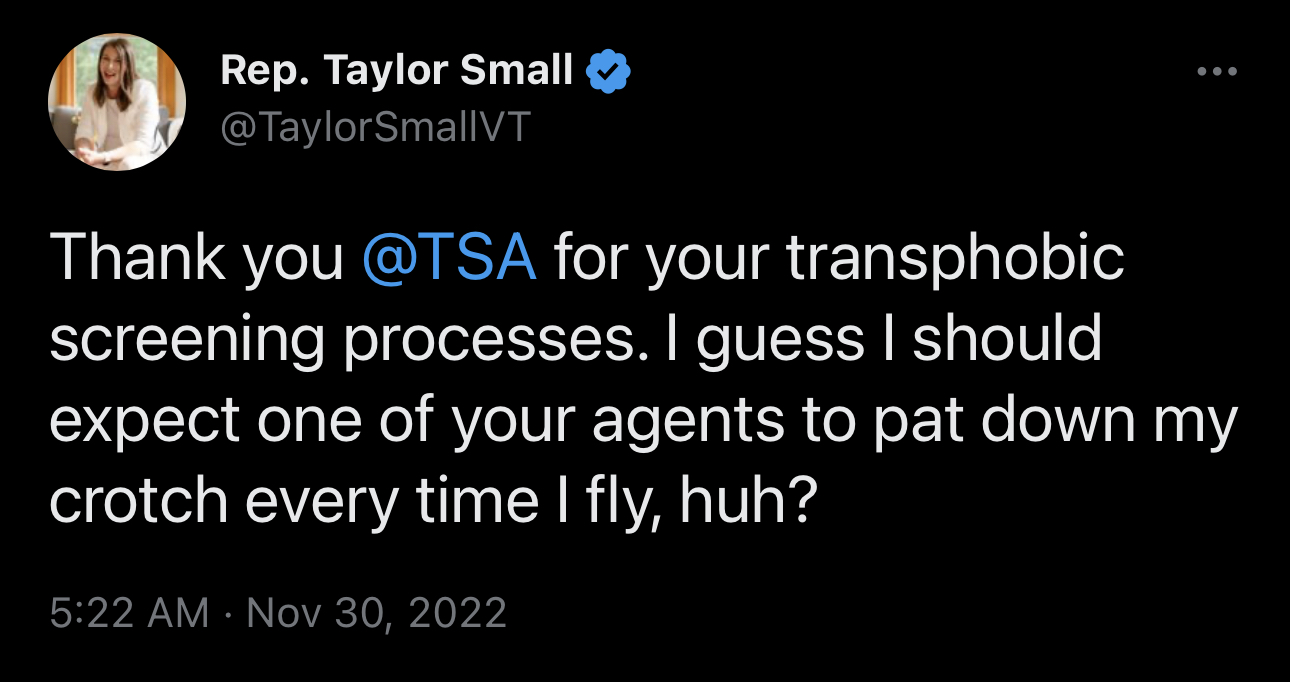Click the Nov 30, 2022 date
The height and width of the screenshot is (682, 1290).
377,611
